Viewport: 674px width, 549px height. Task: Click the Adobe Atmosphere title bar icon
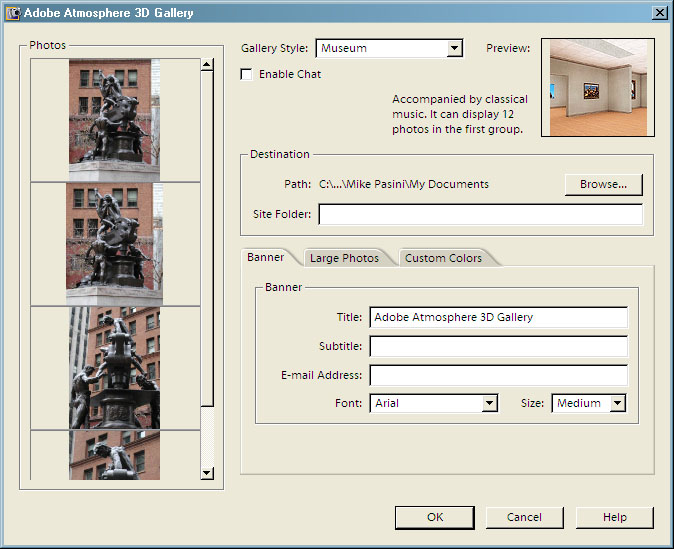[x=13, y=13]
